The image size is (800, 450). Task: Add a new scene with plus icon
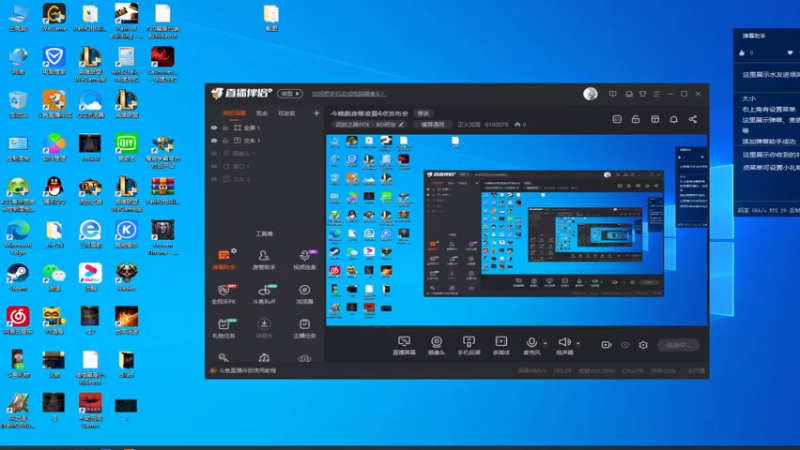[x=316, y=113]
